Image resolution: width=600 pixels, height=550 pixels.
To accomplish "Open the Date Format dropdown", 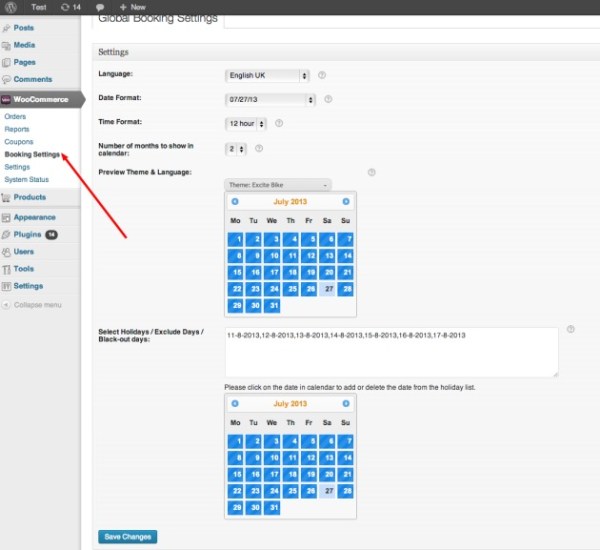I will 271,99.
